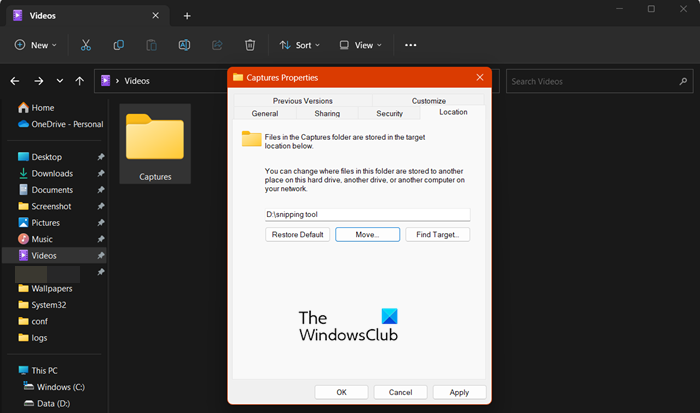Switch to the Sharing tab

point(327,114)
